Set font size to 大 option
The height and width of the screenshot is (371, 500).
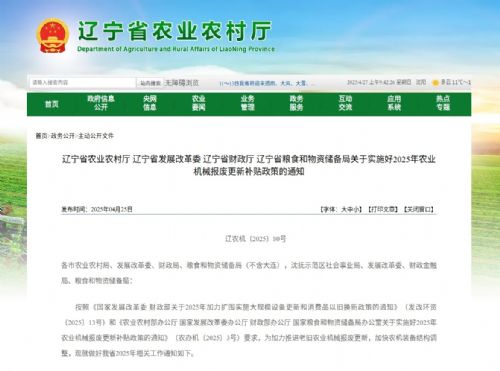[344, 209]
